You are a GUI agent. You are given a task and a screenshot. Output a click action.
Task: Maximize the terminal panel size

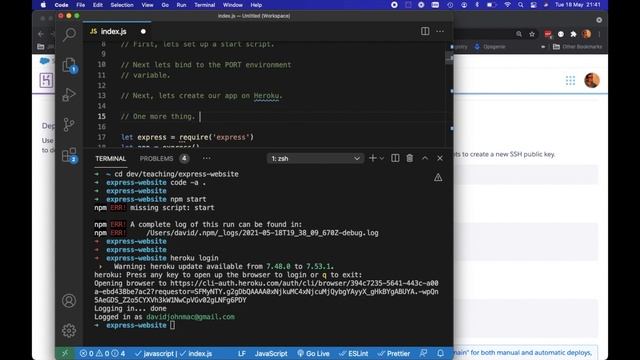(425, 158)
